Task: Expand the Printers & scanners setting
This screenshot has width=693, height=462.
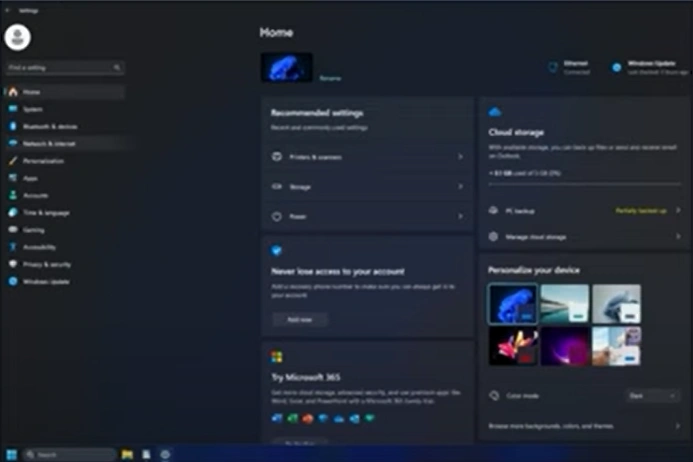Action: click(x=366, y=157)
